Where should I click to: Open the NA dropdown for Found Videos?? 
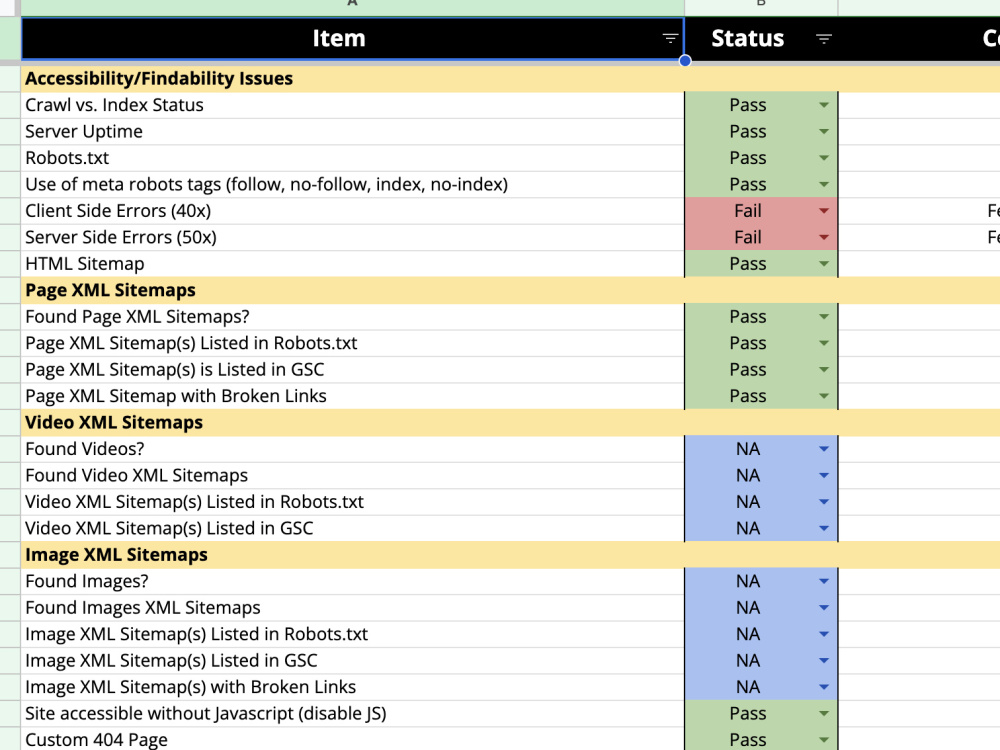[x=823, y=449]
